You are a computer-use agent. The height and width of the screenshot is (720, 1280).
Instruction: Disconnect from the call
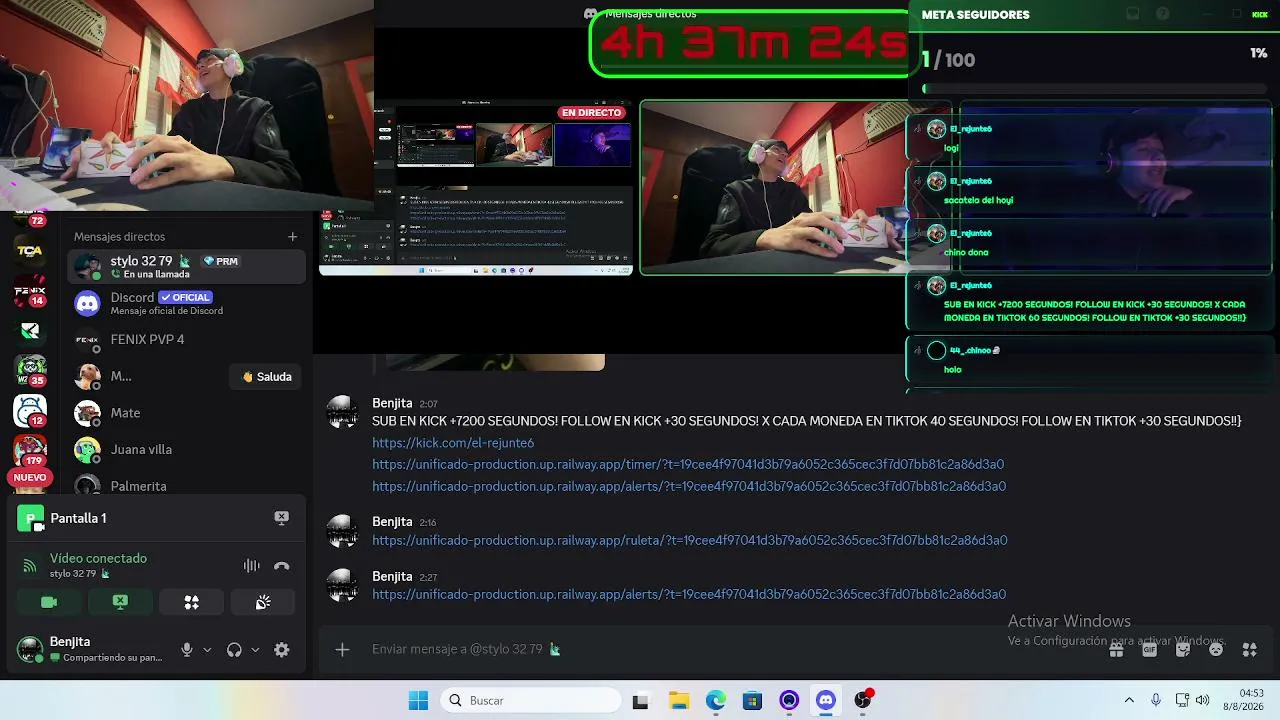click(x=282, y=566)
